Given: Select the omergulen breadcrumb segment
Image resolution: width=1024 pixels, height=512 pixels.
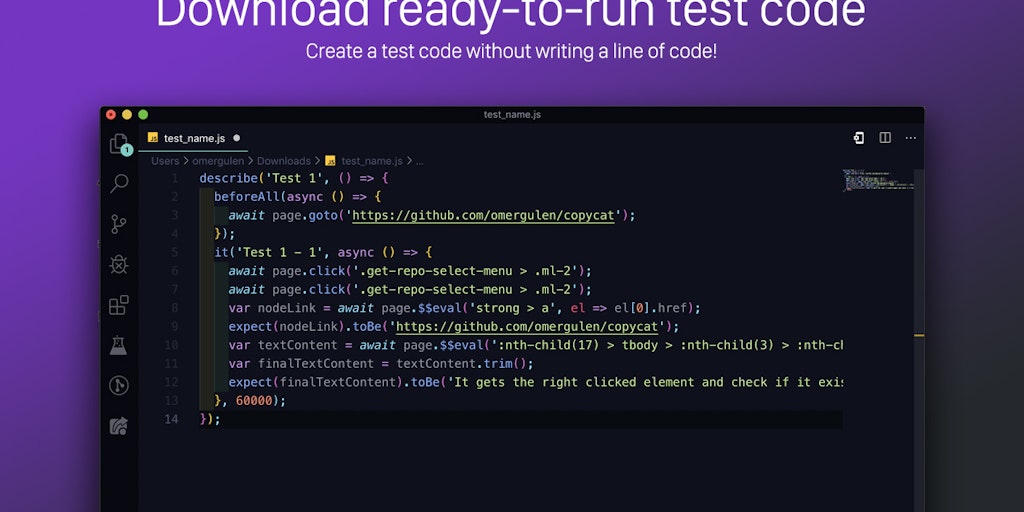Looking at the screenshot, I should point(218,161).
